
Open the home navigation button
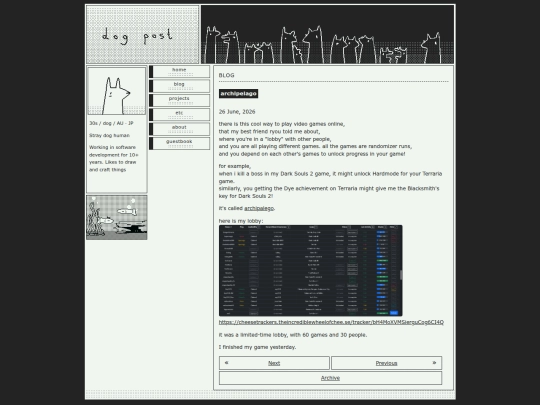(x=179, y=72)
